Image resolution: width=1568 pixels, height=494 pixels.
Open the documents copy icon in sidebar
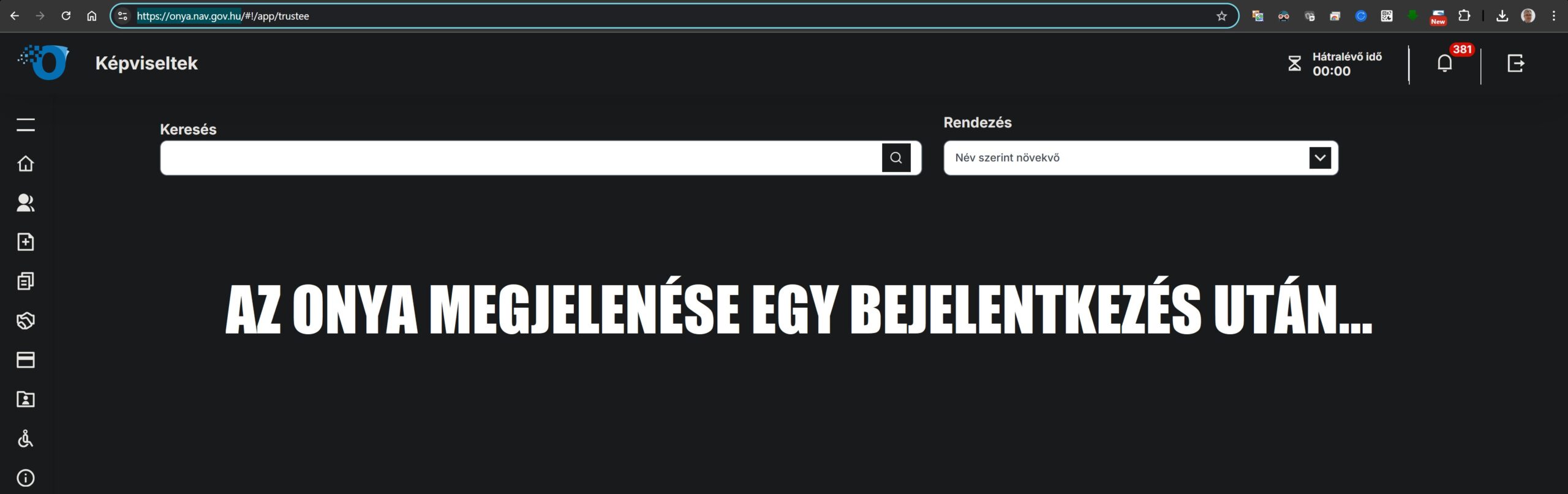pos(25,282)
